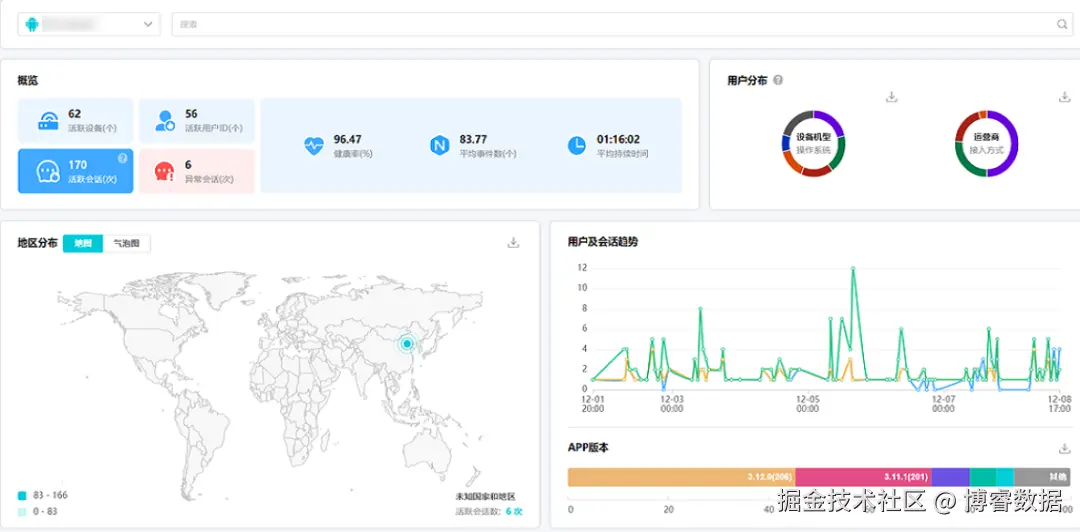This screenshot has width=1080, height=532.
Task: Click the green Android app icon
Action: click(32, 24)
